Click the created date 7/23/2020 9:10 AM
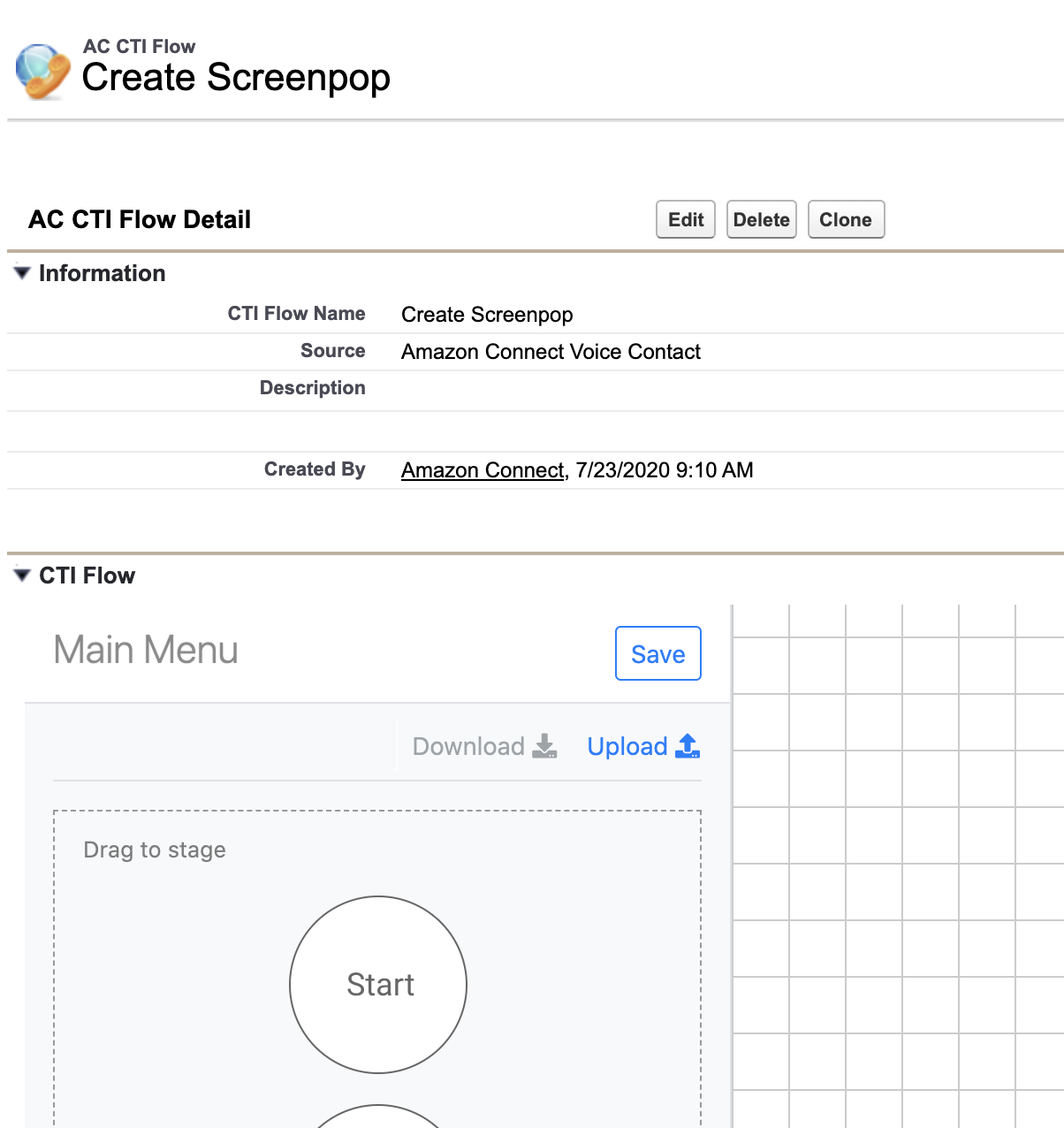Viewport: 1064px width, 1128px height. pos(665,470)
